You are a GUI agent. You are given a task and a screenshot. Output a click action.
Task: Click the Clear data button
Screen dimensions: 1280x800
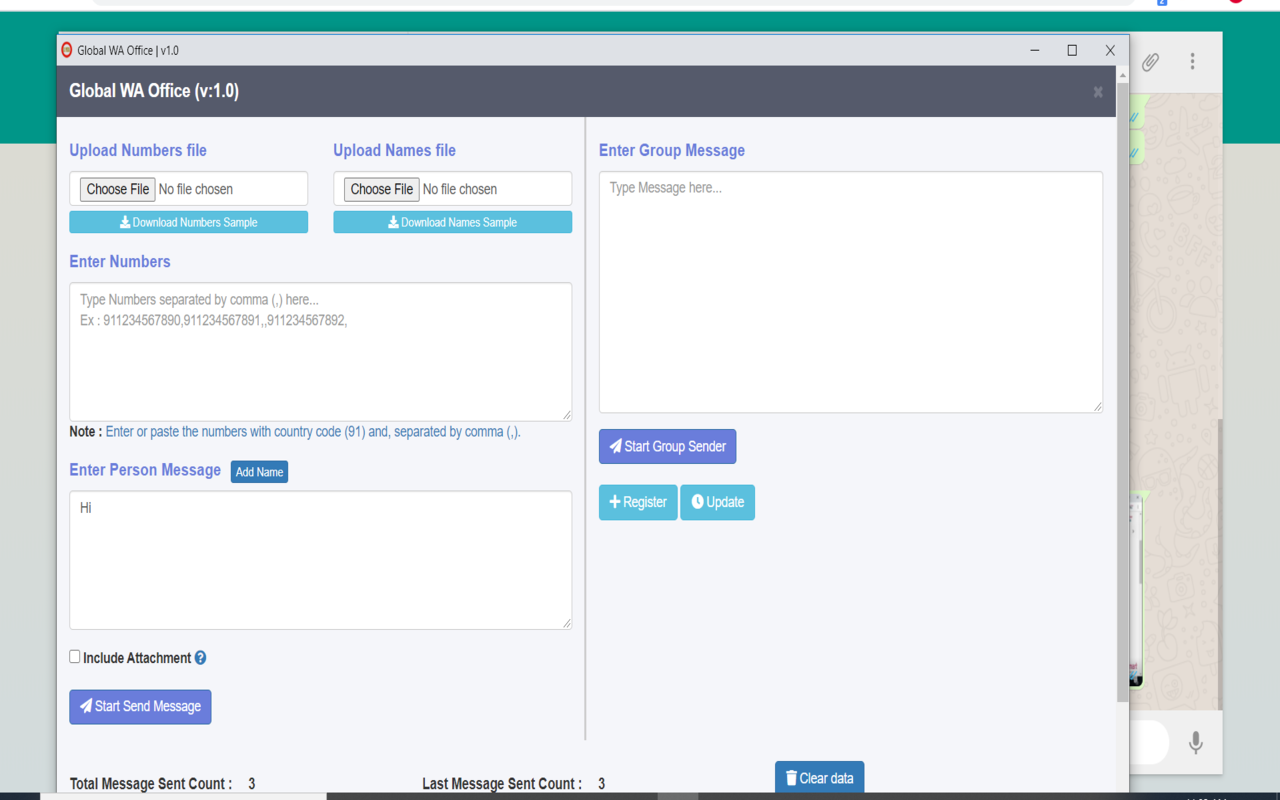[819, 778]
